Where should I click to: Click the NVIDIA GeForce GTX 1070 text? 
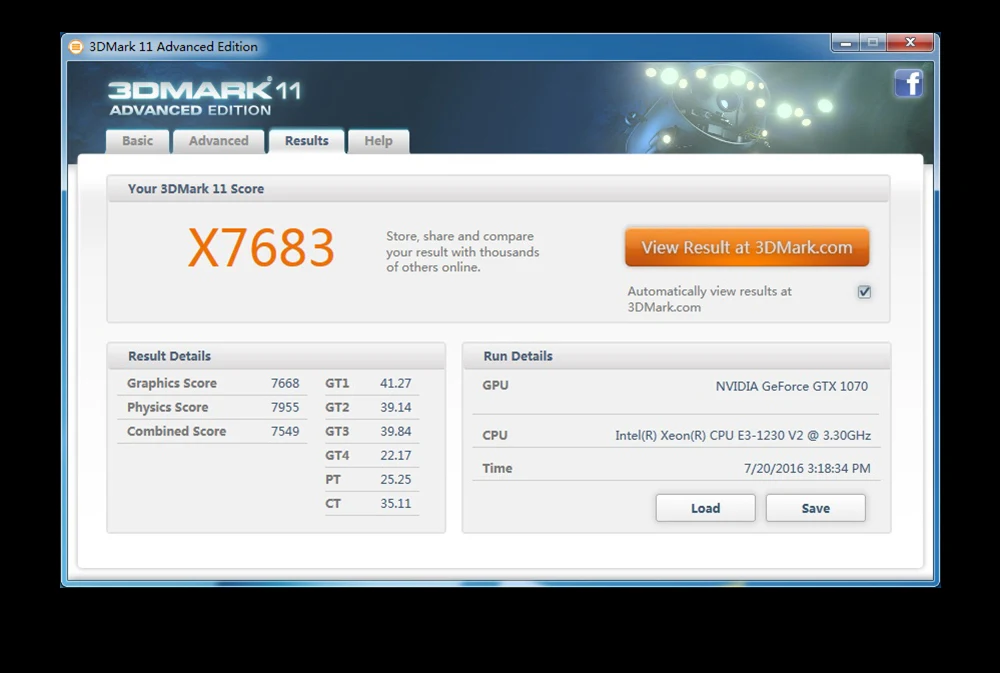pyautogui.click(x=791, y=386)
